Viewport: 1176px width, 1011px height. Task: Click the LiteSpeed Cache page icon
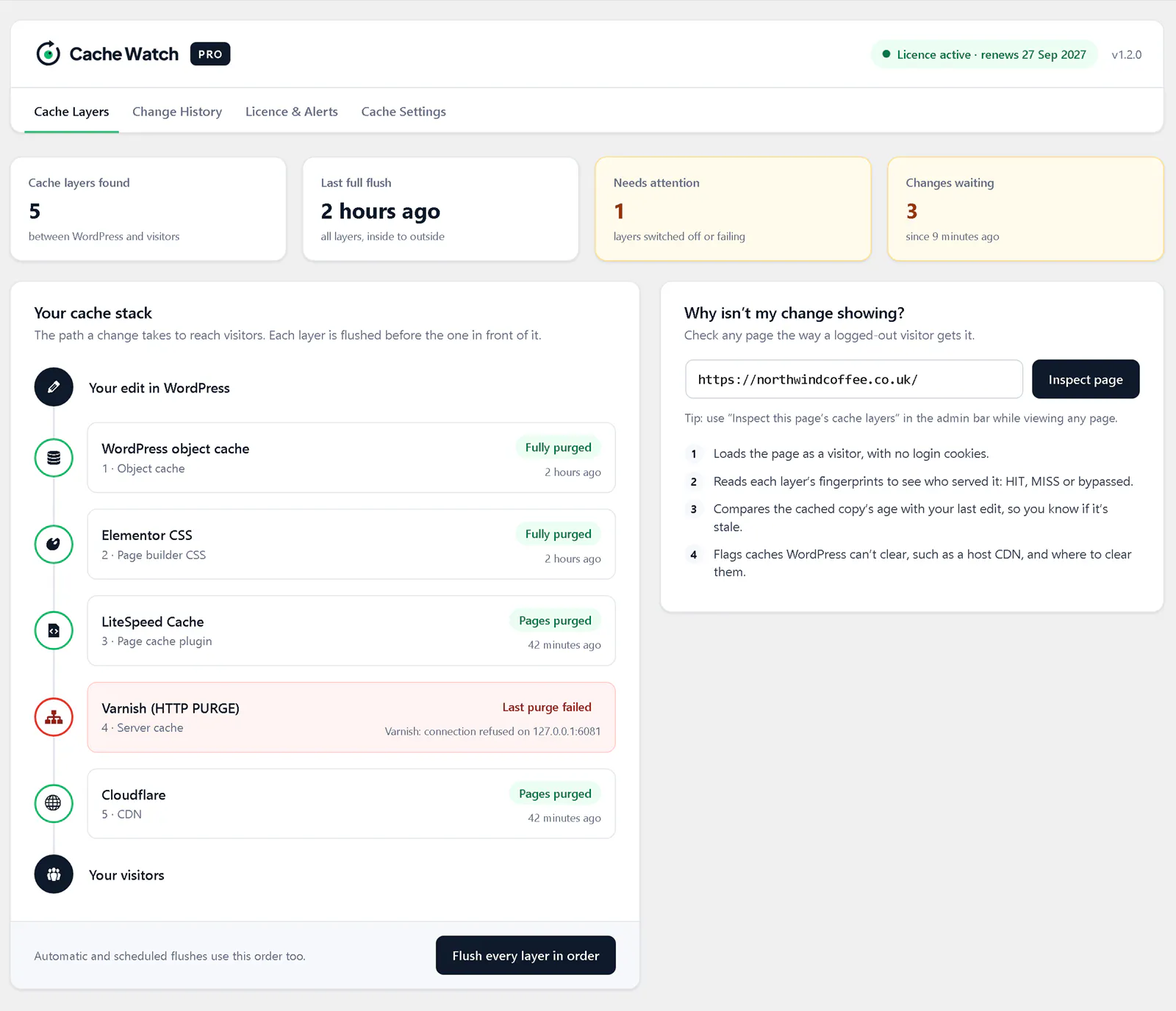pyautogui.click(x=54, y=630)
